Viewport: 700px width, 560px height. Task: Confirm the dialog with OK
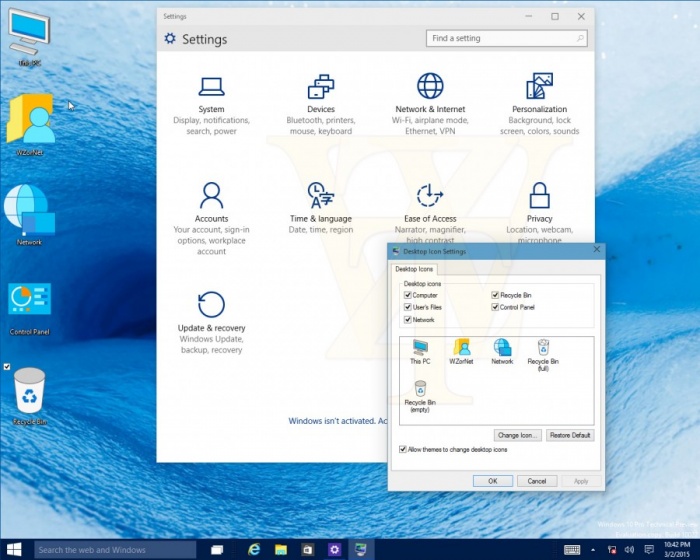[493, 481]
